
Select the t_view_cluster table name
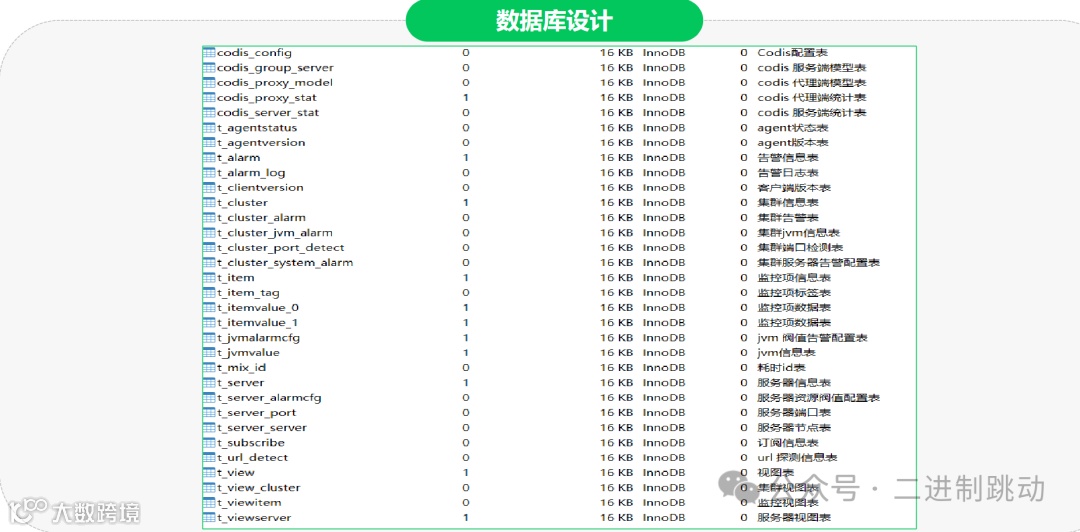point(258,488)
